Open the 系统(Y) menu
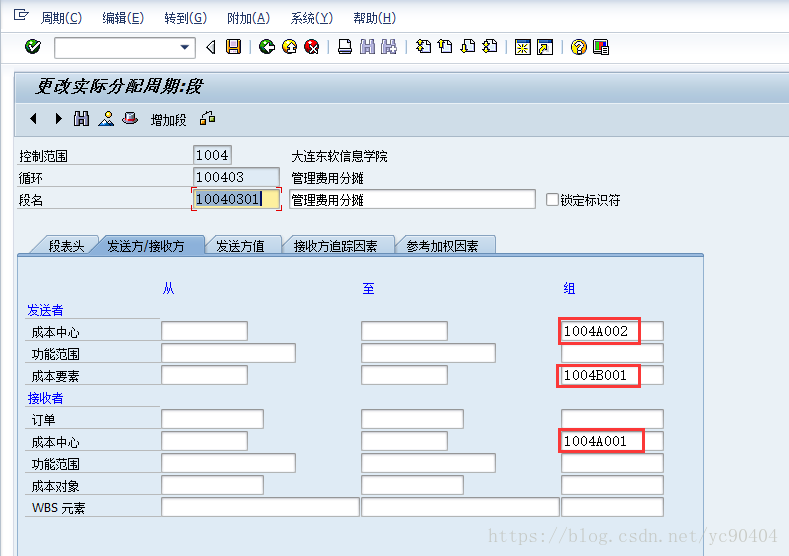This screenshot has width=789, height=556. coord(312,18)
